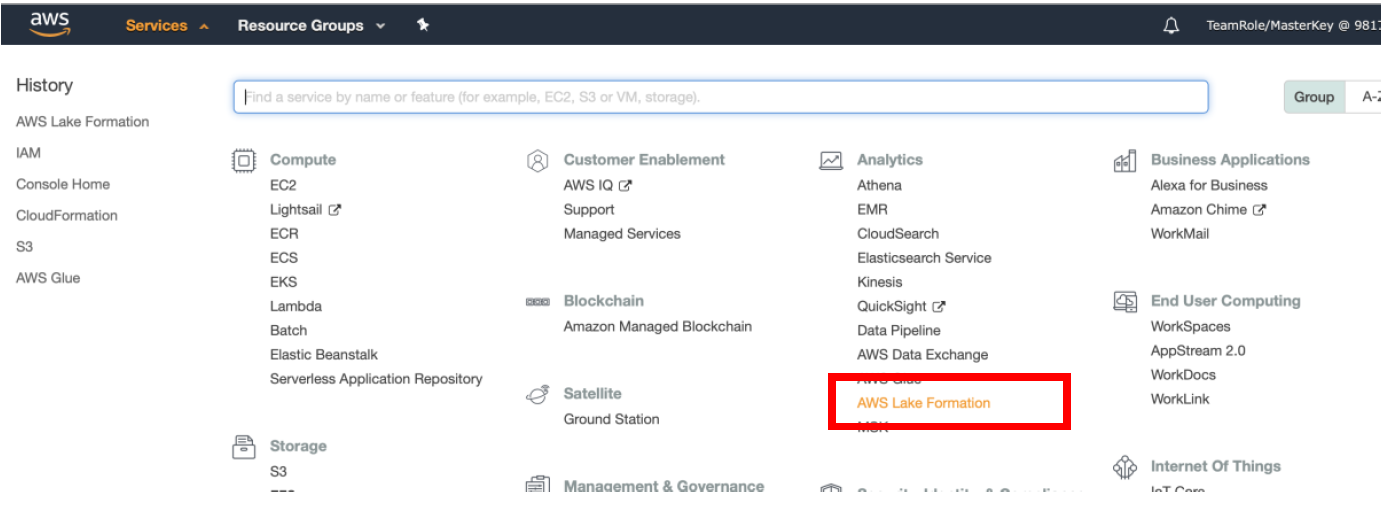Open Lambda under Compute

click(x=296, y=306)
